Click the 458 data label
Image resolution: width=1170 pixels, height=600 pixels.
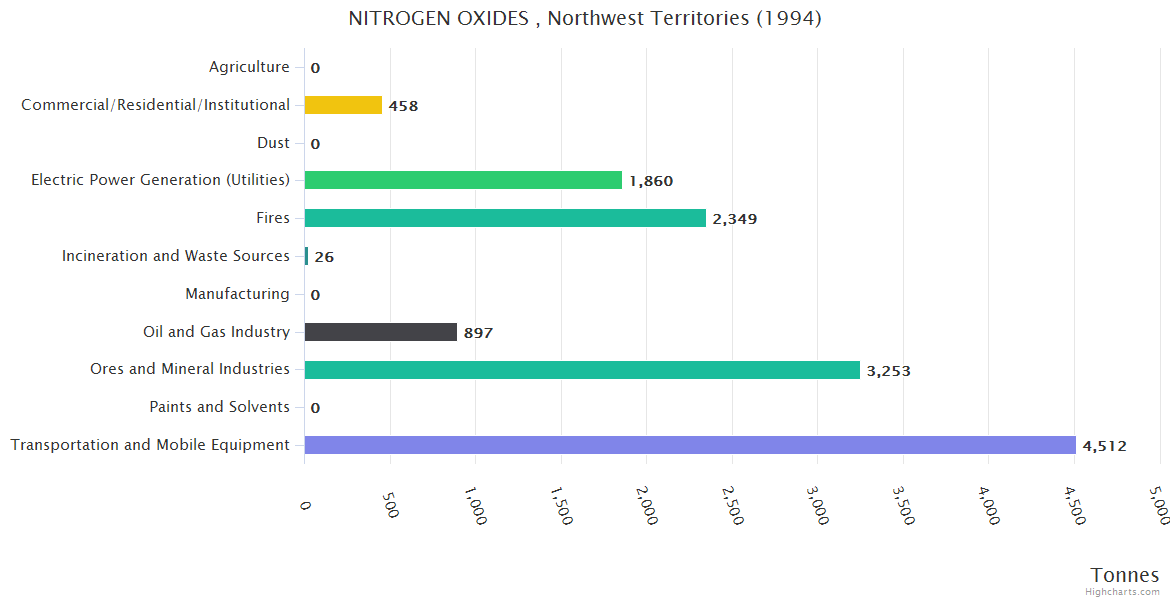pos(403,106)
